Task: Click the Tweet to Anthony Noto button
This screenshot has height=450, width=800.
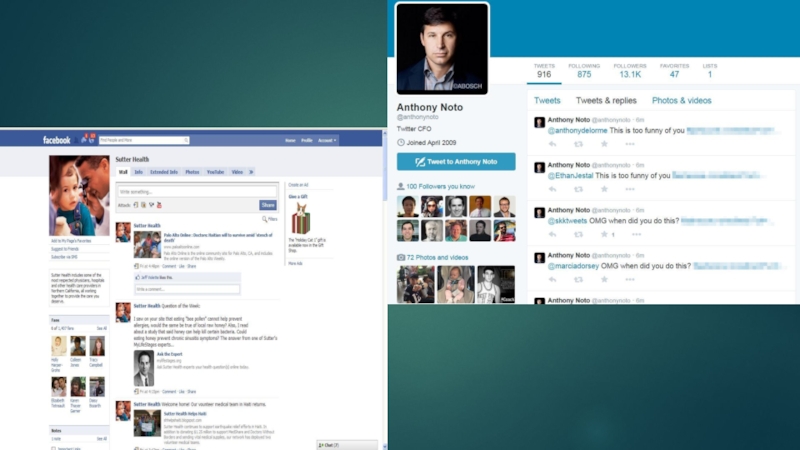Action: pyautogui.click(x=456, y=162)
